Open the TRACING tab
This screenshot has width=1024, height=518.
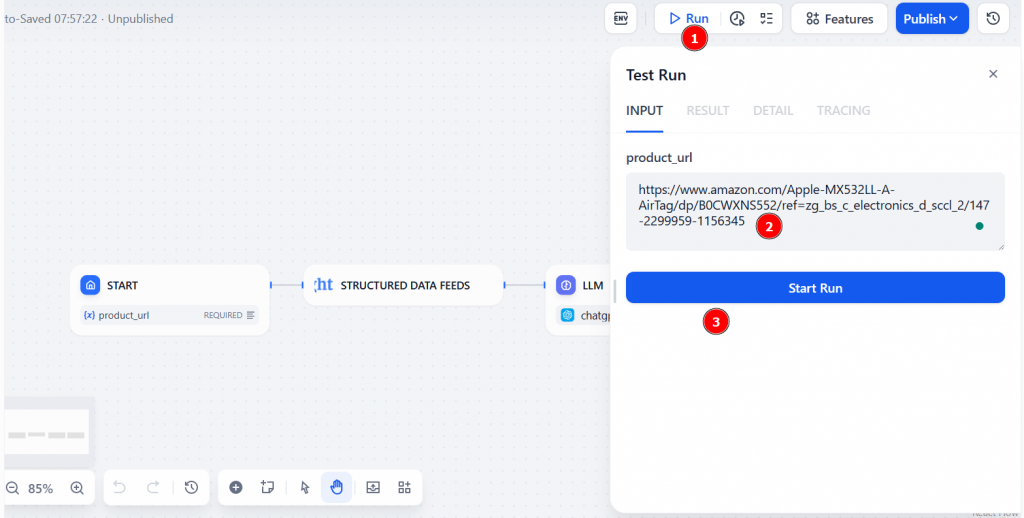(x=843, y=110)
